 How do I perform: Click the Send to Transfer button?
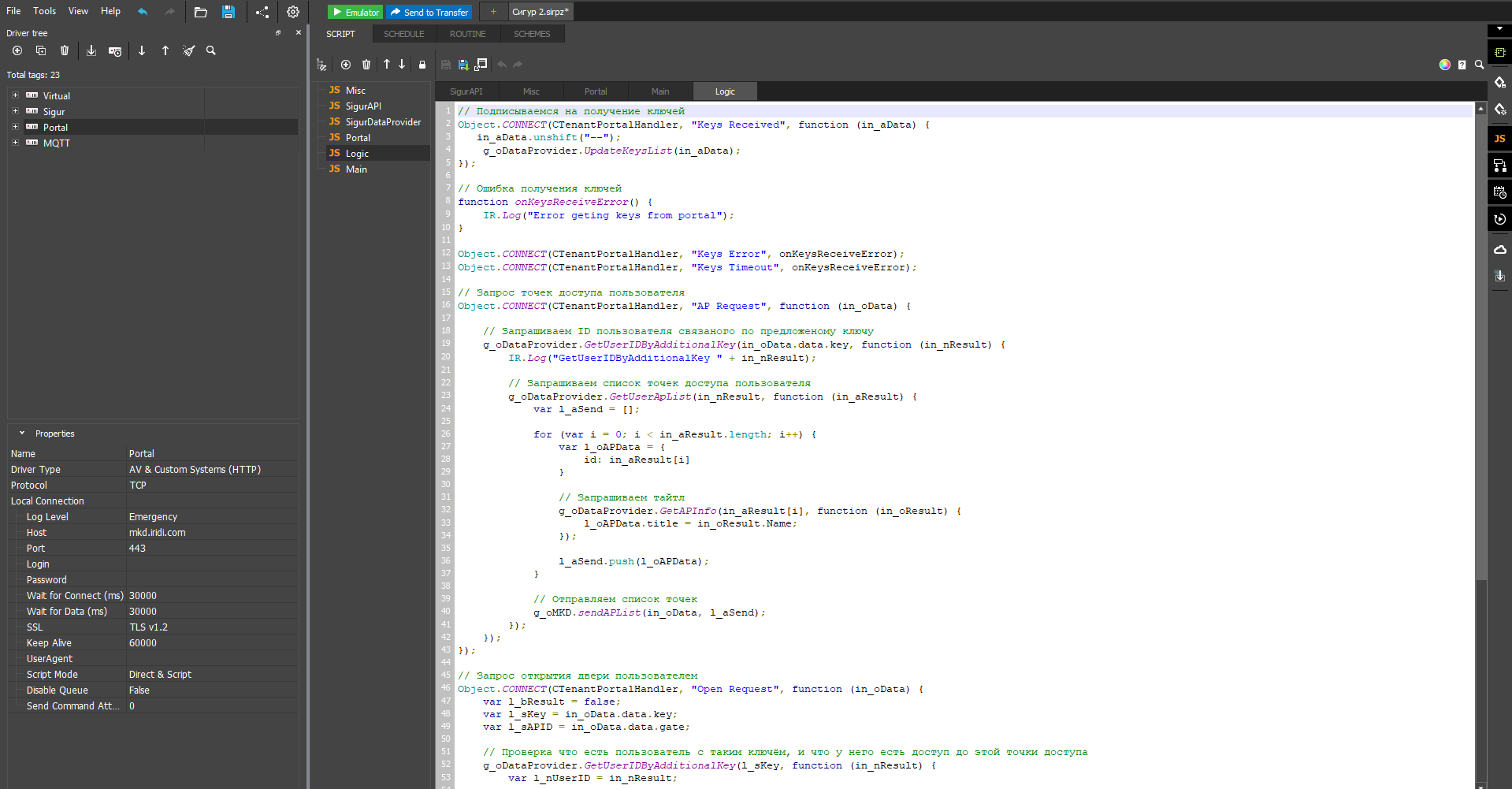coord(429,12)
